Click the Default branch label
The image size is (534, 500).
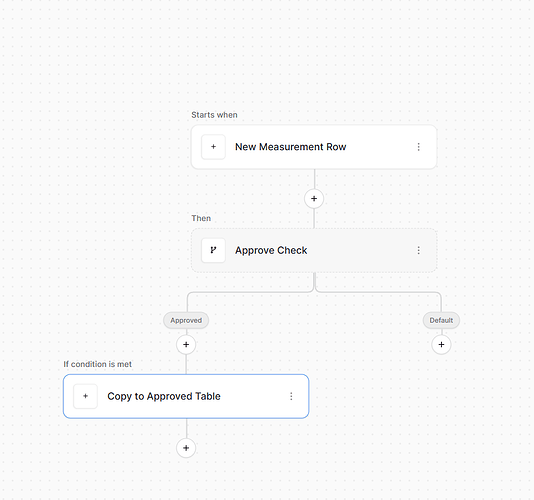coord(441,320)
